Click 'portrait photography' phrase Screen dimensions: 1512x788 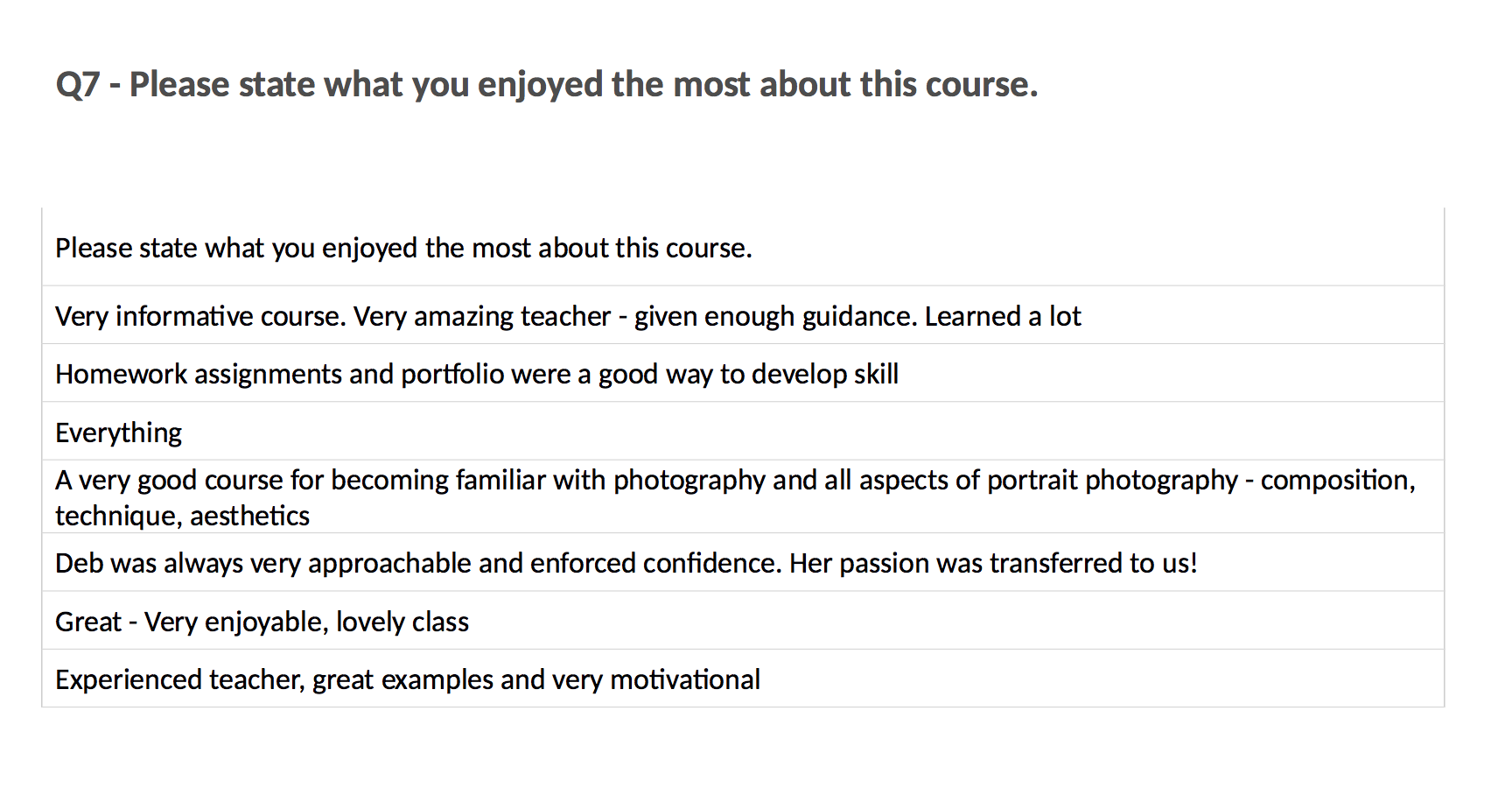click(x=1112, y=481)
